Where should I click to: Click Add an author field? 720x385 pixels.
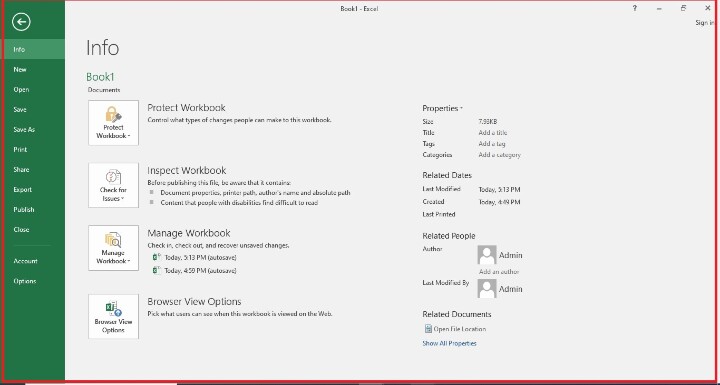tap(499, 272)
